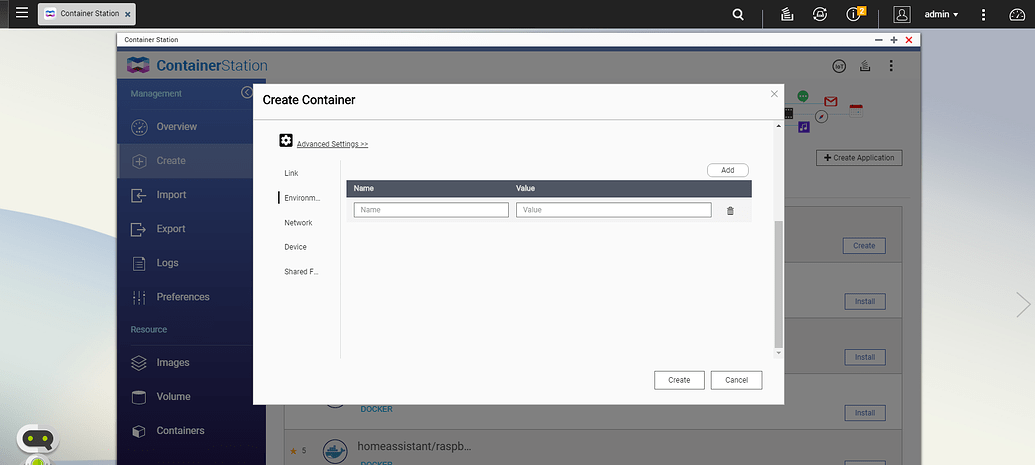The width and height of the screenshot is (1035, 465).
Task: Click the Containers cube icon
Action: tap(139, 431)
